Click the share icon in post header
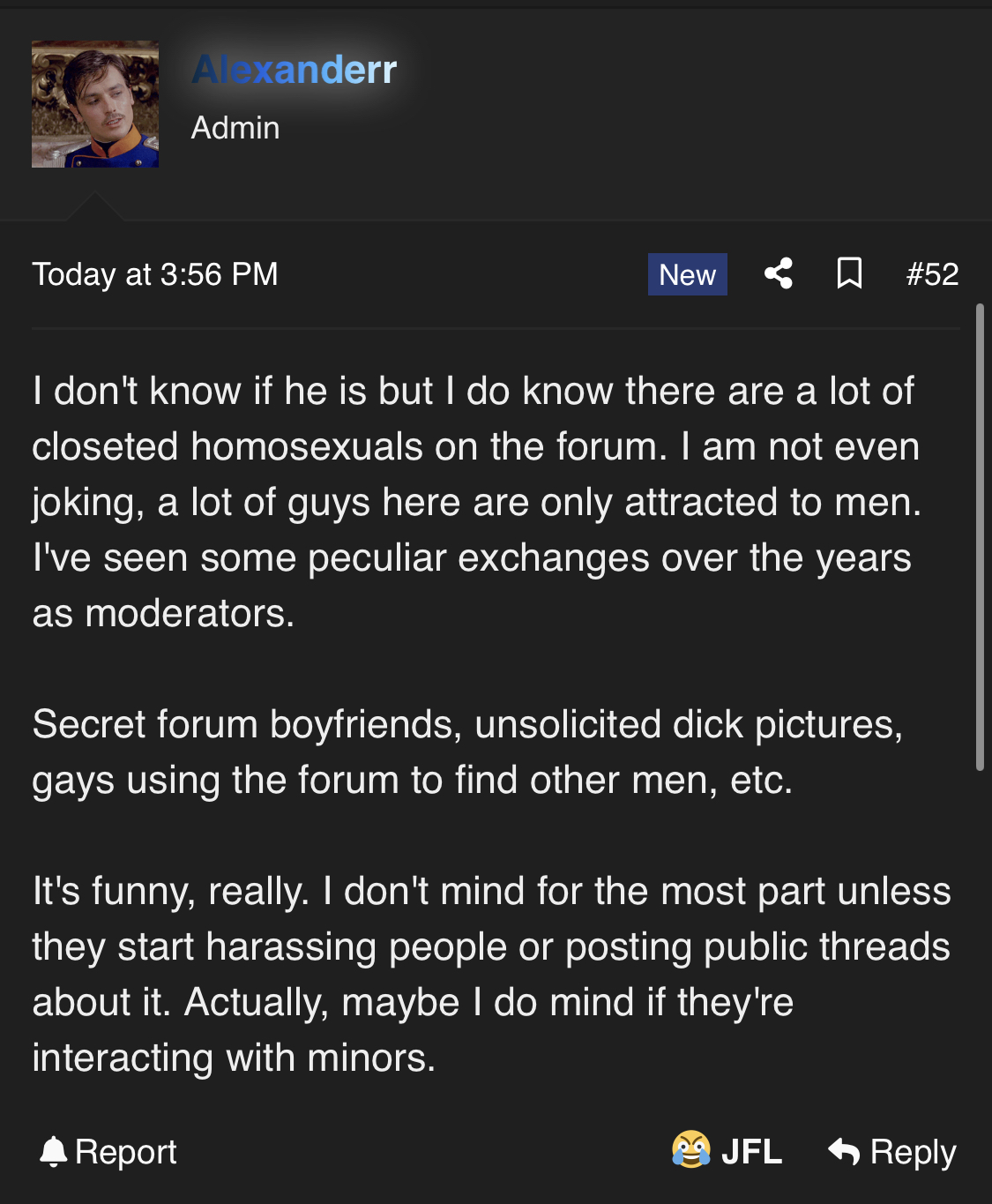 [x=779, y=273]
